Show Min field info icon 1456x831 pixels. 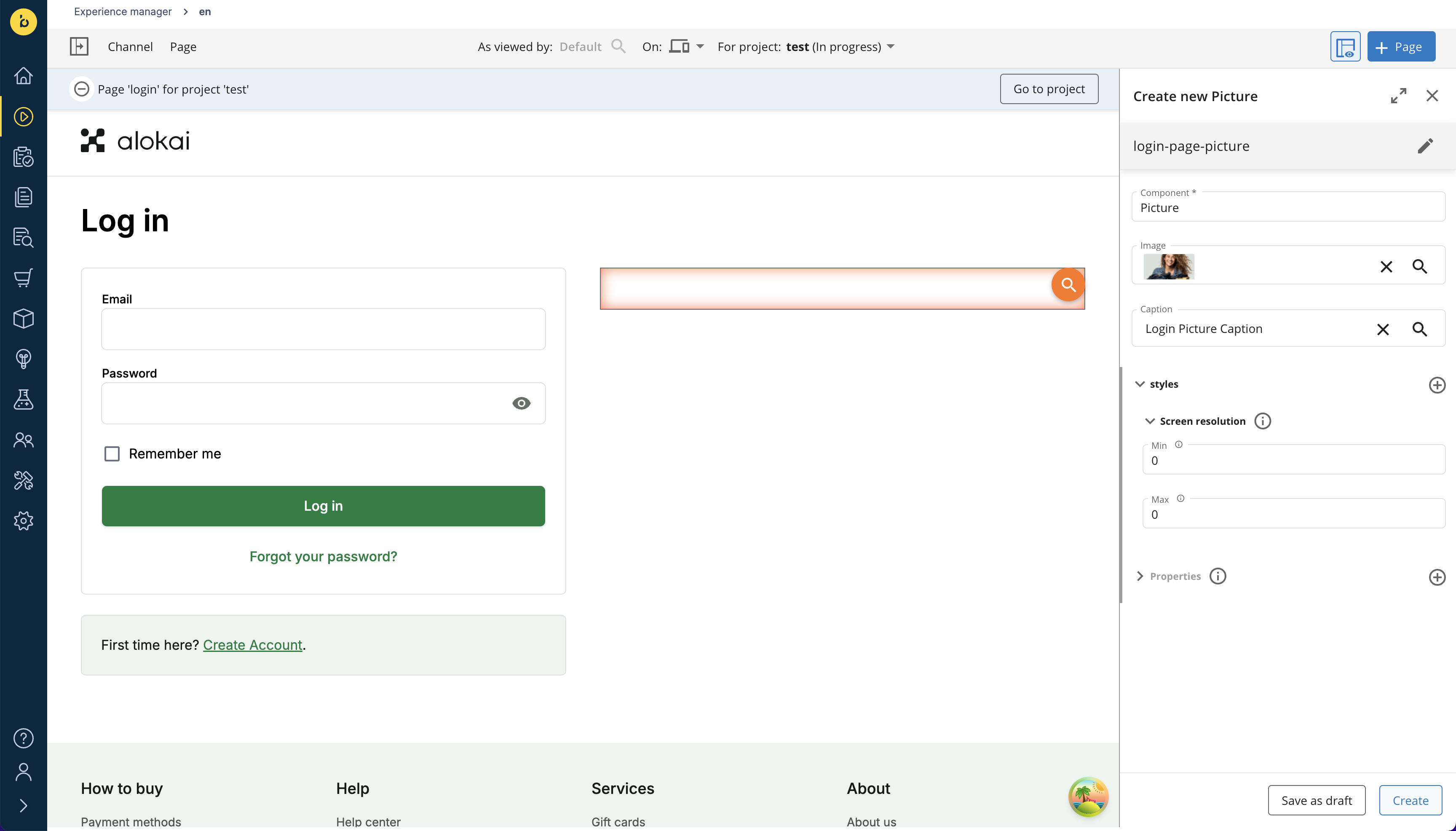(x=1179, y=445)
